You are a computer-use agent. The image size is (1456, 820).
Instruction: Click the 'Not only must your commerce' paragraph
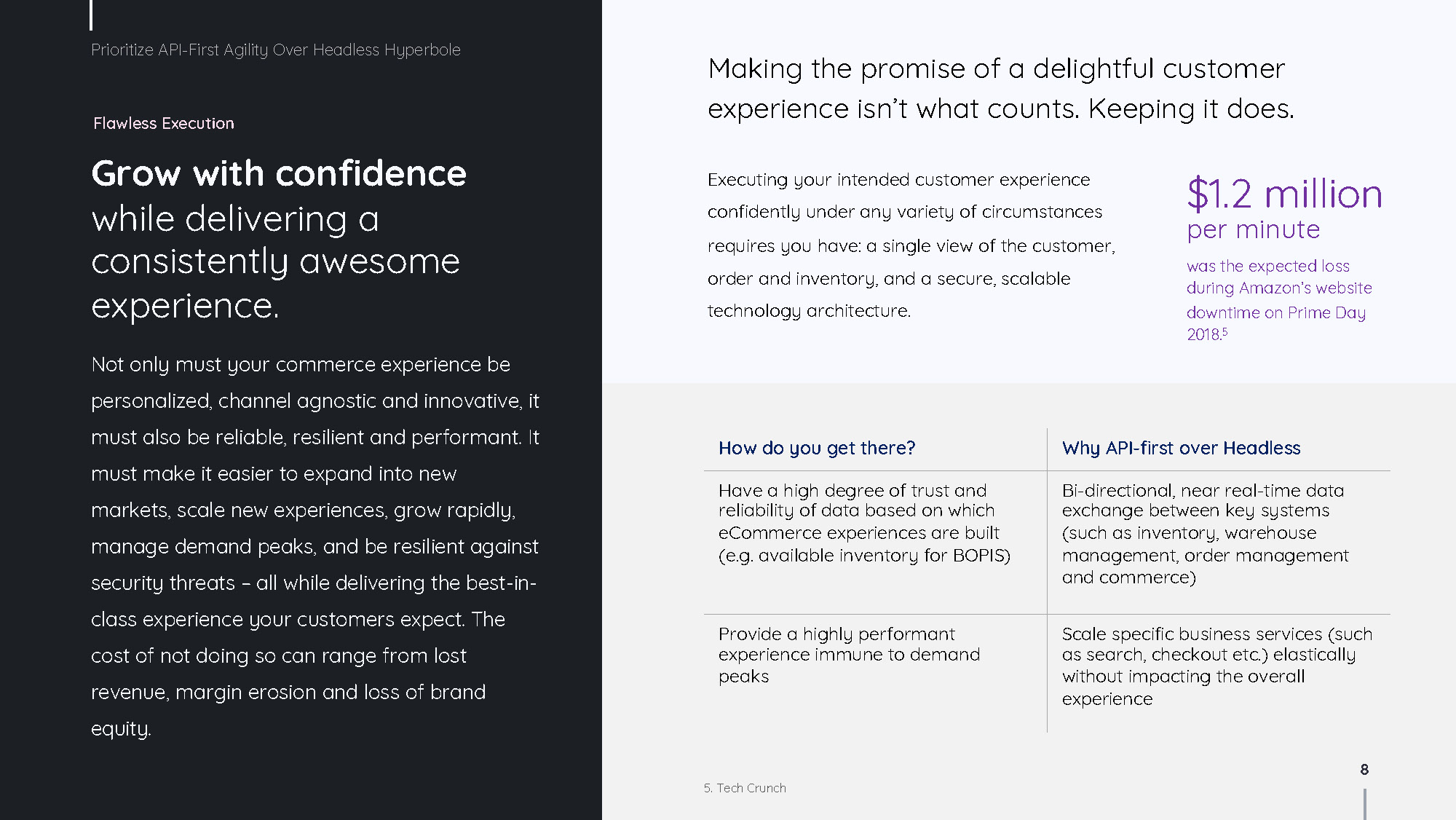coord(315,546)
